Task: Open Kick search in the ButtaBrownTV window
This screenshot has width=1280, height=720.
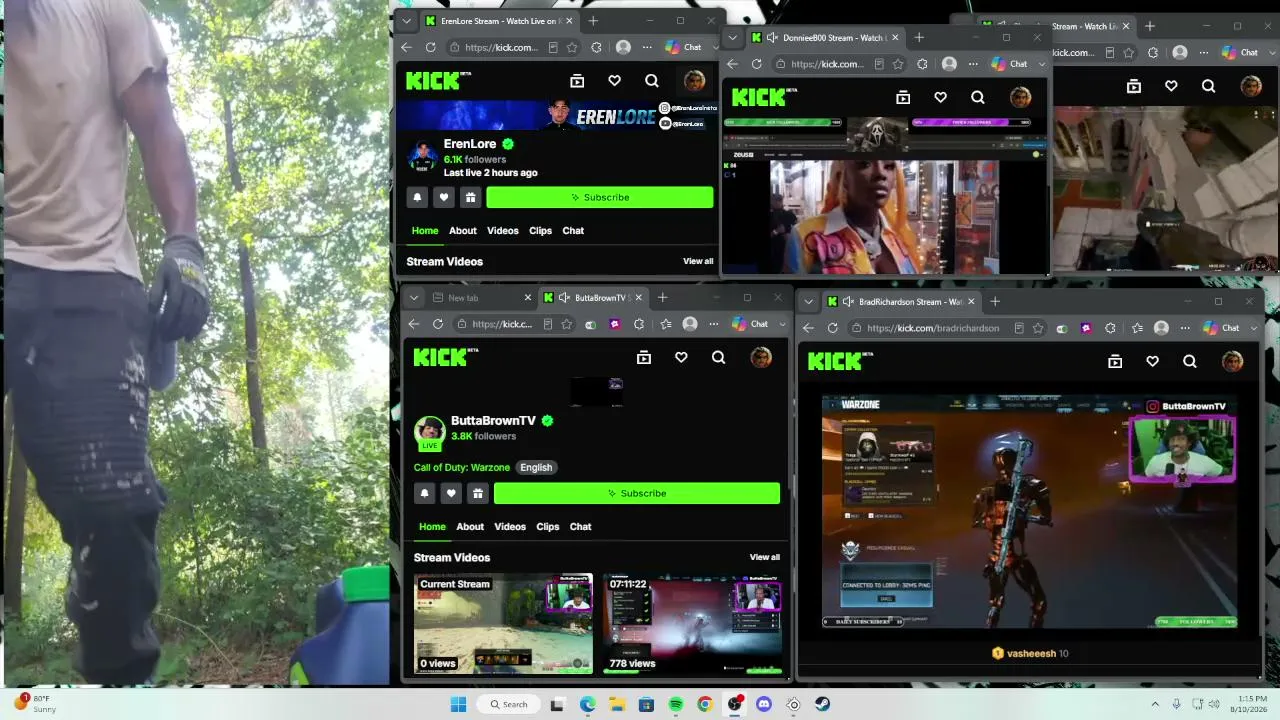Action: (x=718, y=357)
